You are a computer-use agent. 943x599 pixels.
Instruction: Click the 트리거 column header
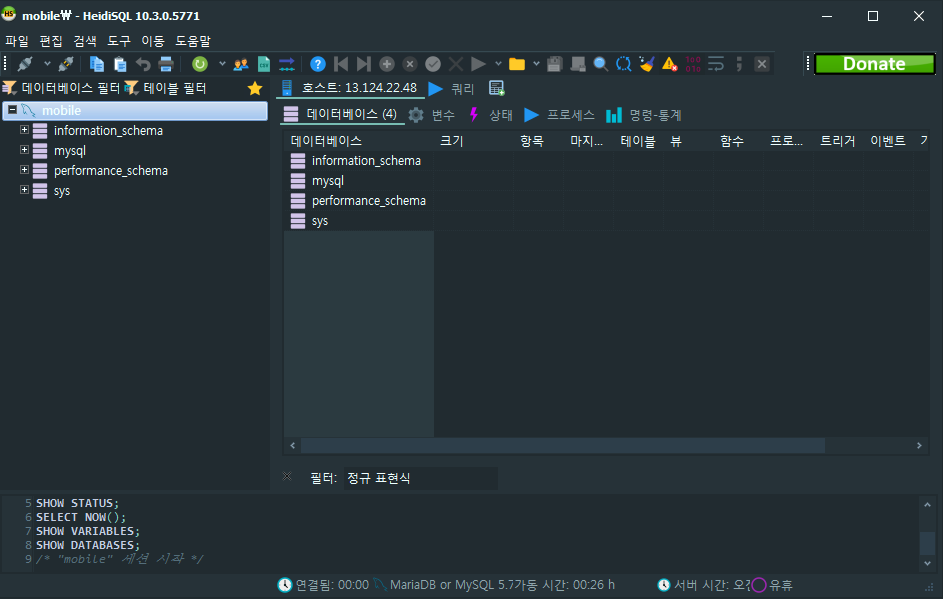[x=838, y=141]
